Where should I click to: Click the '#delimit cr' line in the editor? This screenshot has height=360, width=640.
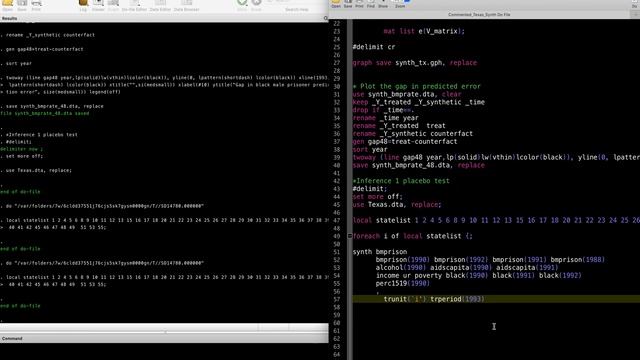[374, 47]
